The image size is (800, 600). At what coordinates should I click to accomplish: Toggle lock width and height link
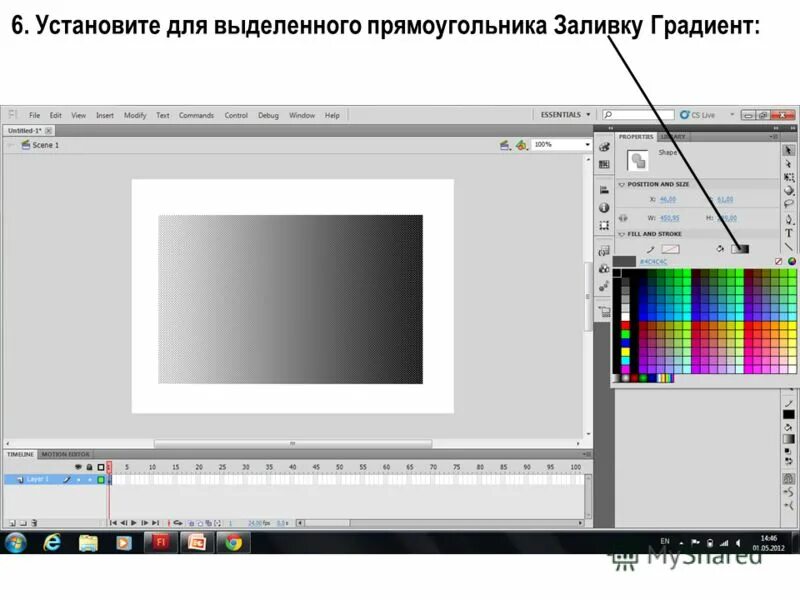[623, 218]
